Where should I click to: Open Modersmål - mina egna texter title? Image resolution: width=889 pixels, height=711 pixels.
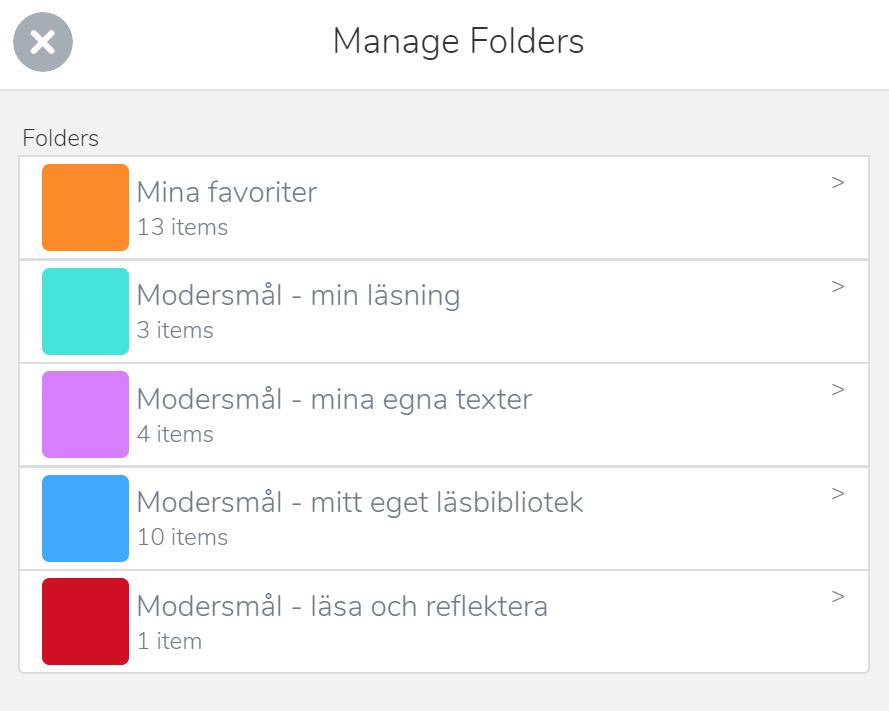(x=334, y=400)
